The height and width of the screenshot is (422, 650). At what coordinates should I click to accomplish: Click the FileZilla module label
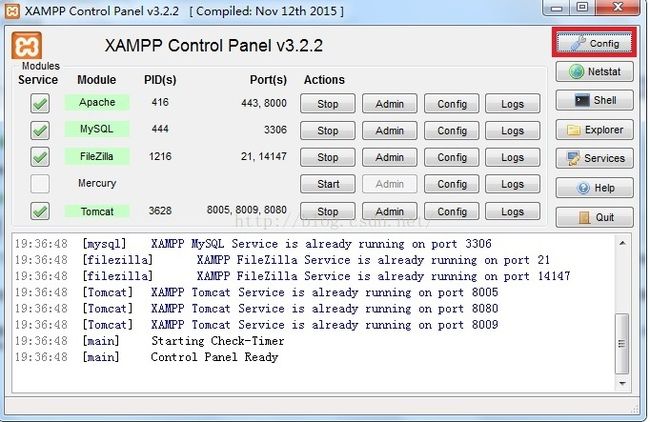click(97, 156)
